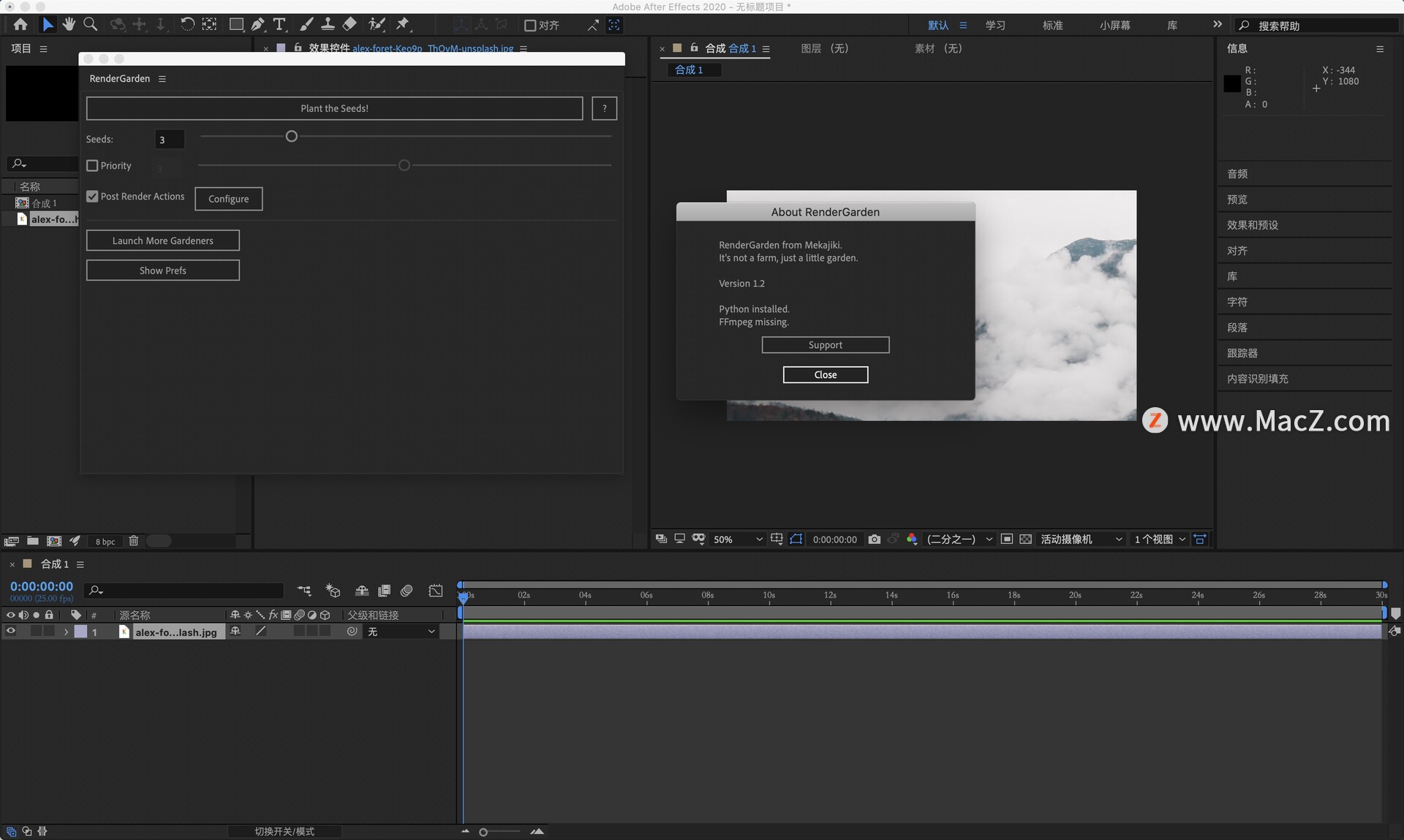The height and width of the screenshot is (840, 1404).
Task: Click the new folder icon in project panel
Action: click(x=33, y=541)
